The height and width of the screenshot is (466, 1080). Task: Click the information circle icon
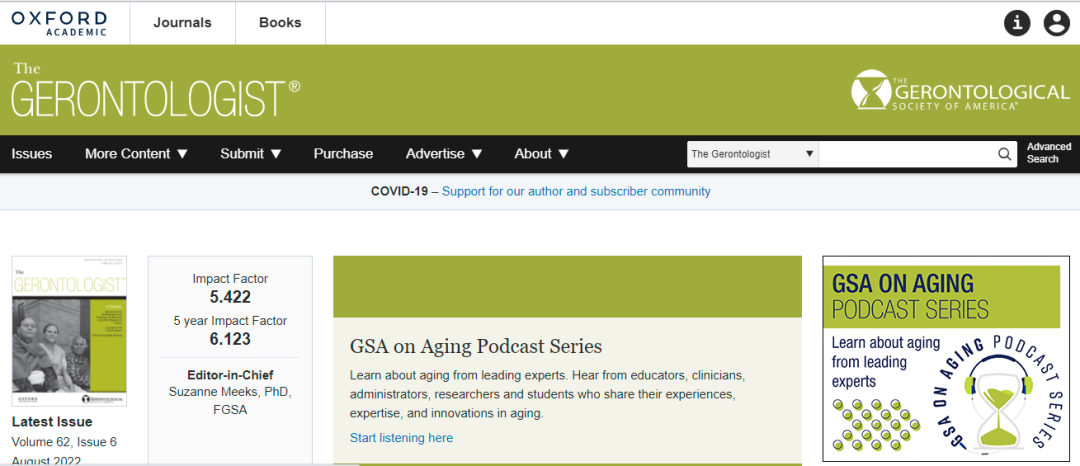click(1017, 22)
